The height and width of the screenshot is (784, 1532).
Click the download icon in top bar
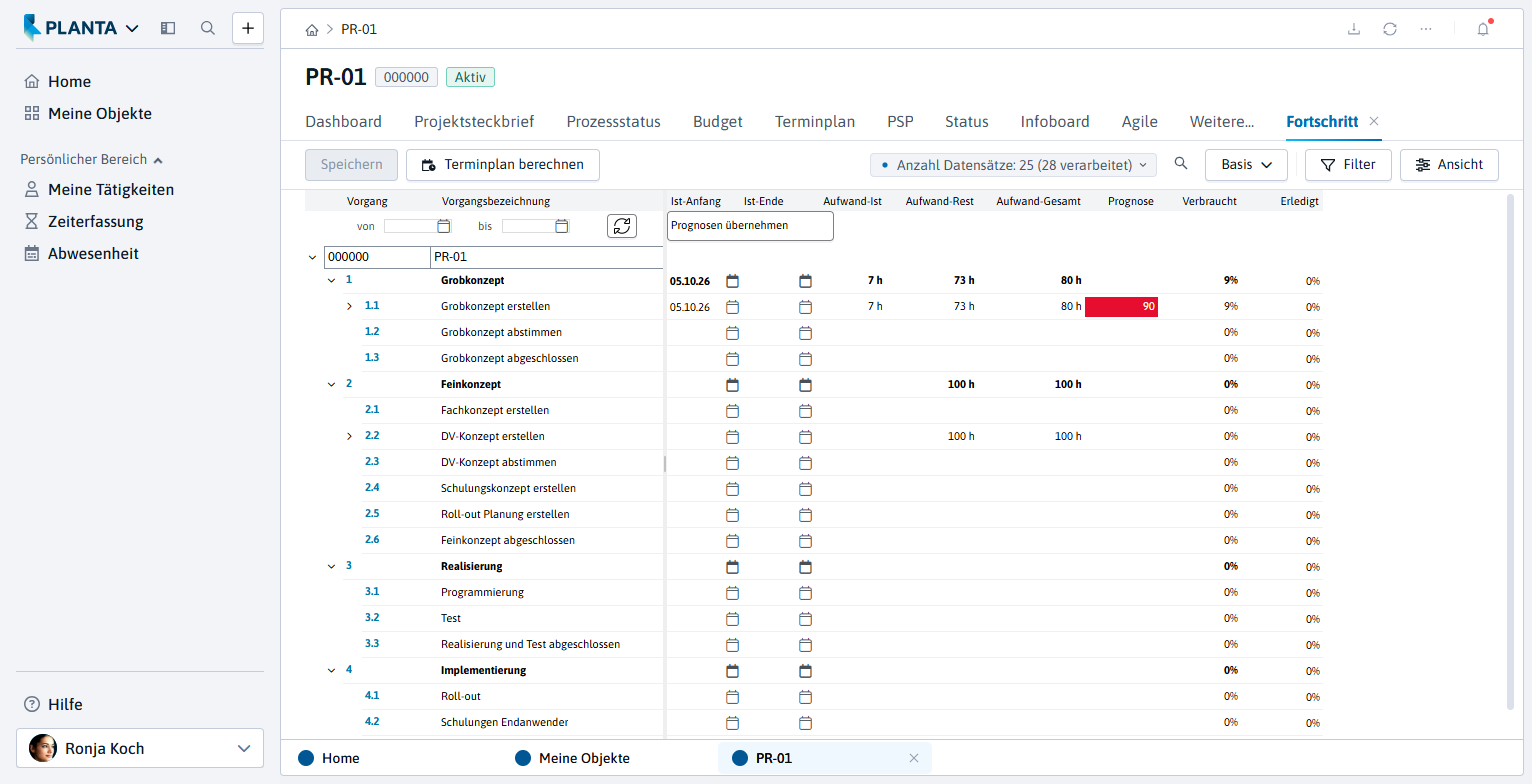pyautogui.click(x=1354, y=29)
